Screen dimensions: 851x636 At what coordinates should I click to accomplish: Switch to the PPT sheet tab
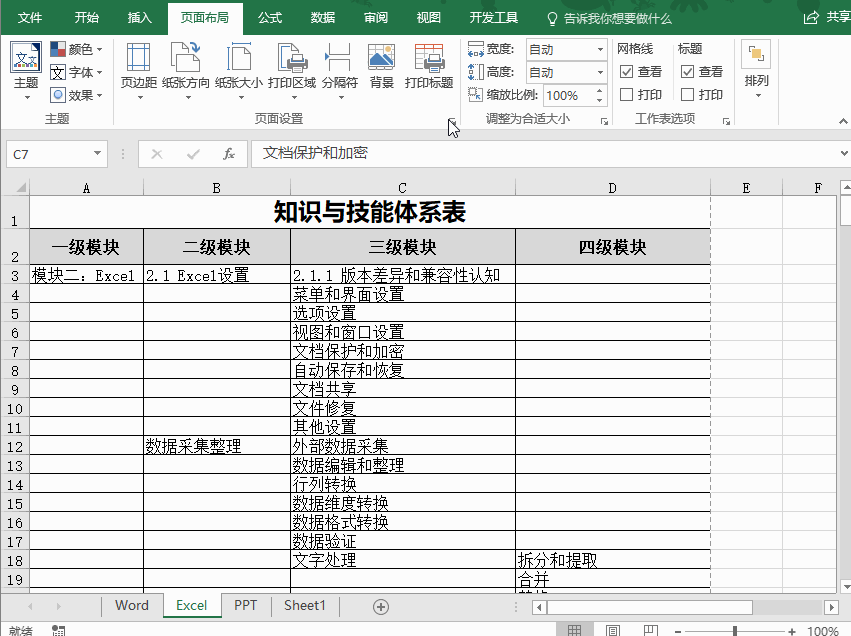point(245,606)
